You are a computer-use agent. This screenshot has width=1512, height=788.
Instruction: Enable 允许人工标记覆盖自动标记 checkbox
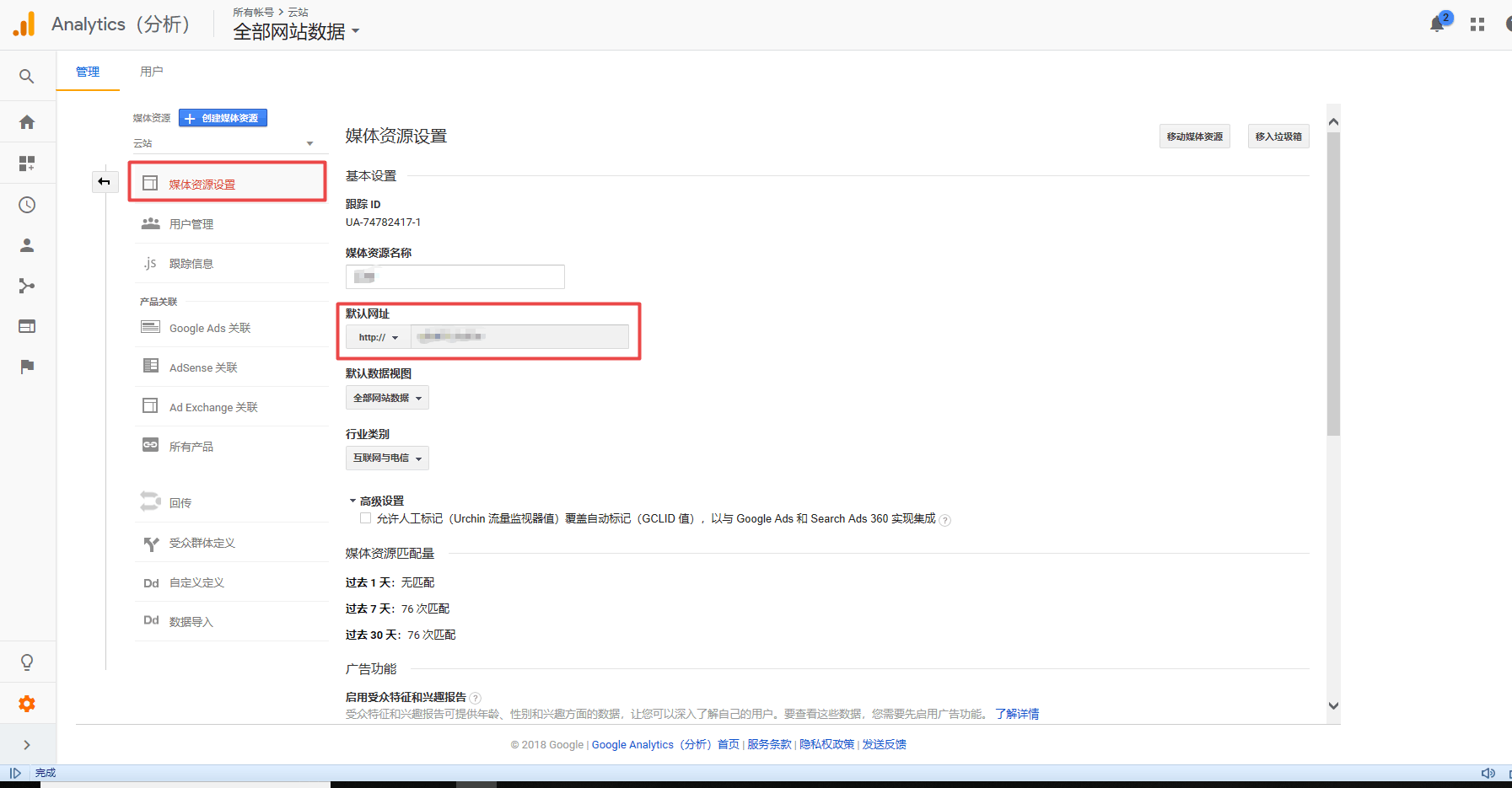coord(365,517)
